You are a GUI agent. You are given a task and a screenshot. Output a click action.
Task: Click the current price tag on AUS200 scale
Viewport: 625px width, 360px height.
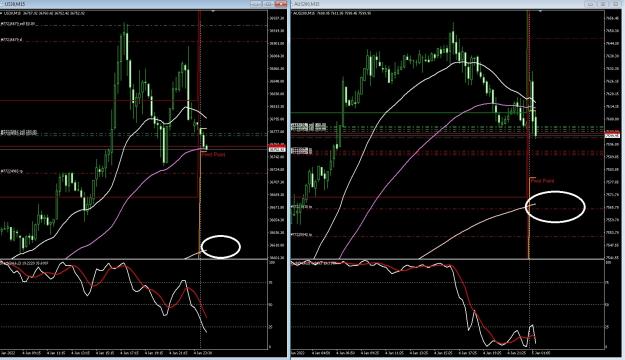(x=612, y=136)
